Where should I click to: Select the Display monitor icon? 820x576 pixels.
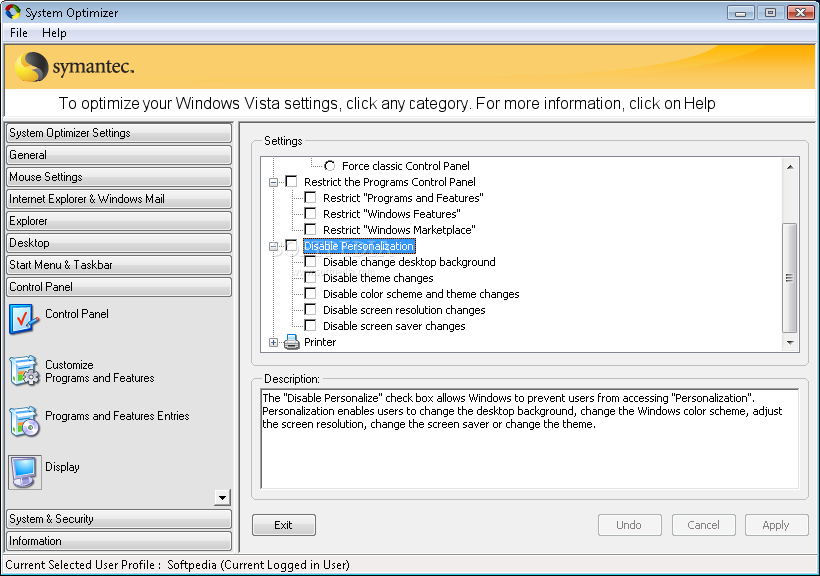pos(25,472)
